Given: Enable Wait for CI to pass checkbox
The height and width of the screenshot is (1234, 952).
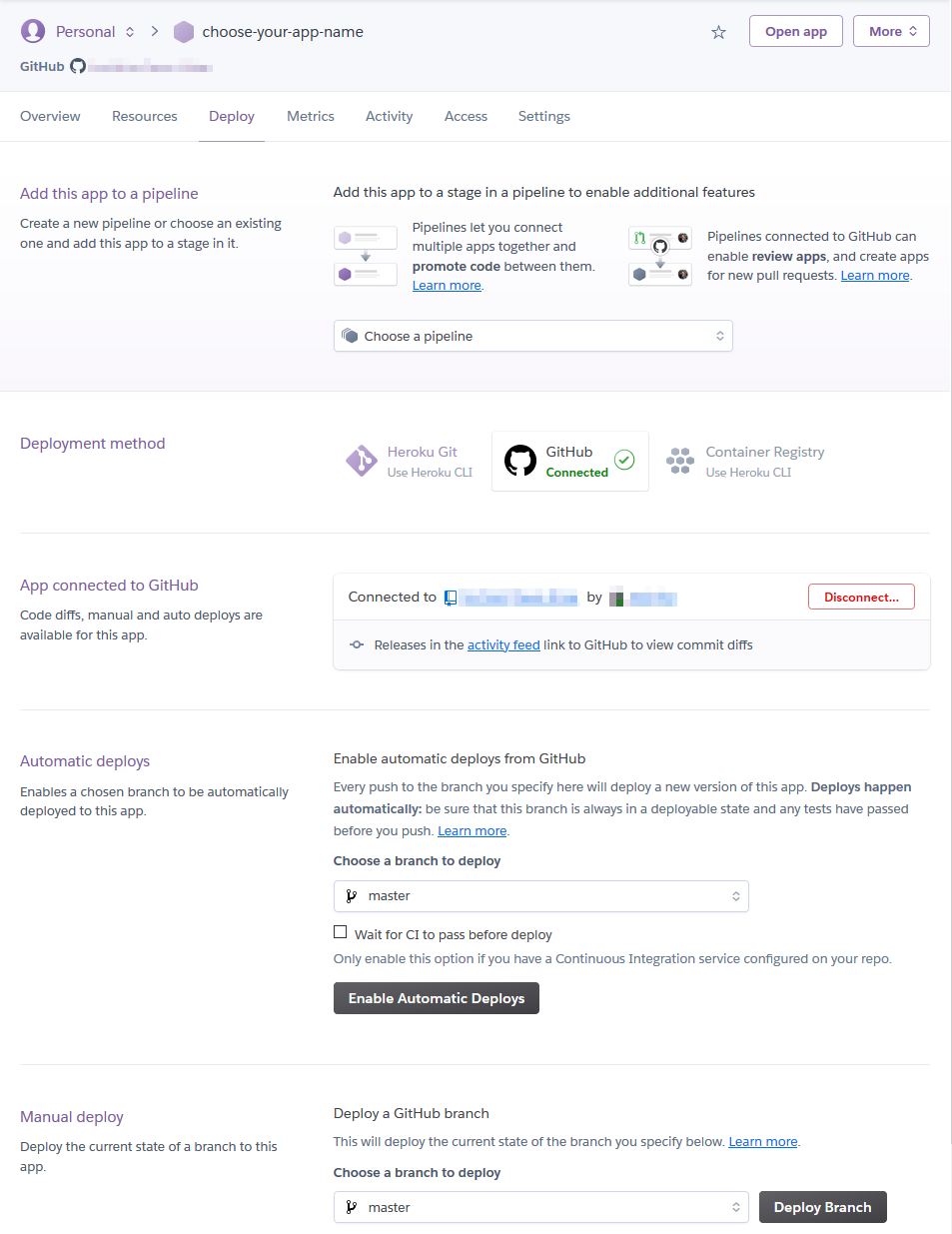Looking at the screenshot, I should [341, 932].
